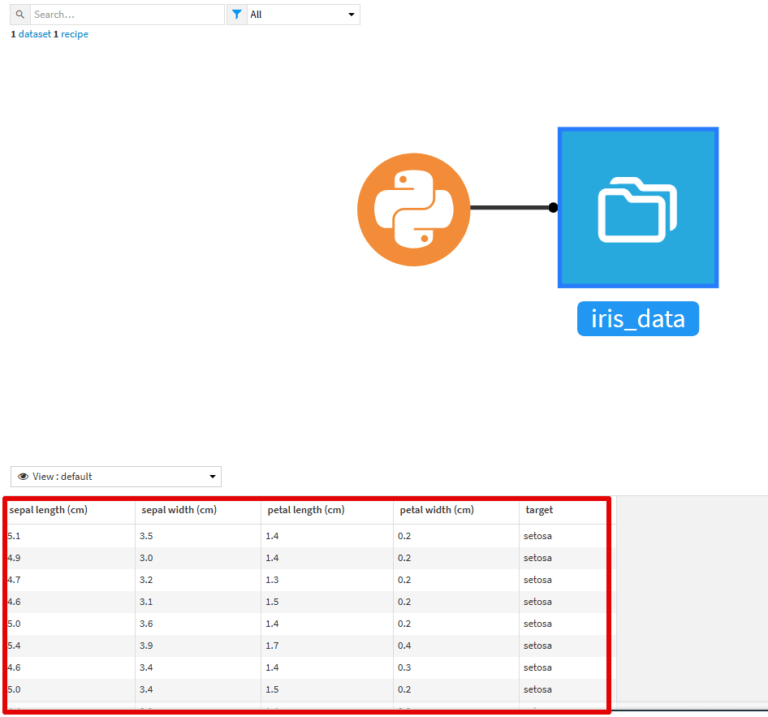Click the blue filter funnel icon
The image size is (768, 717).
click(236, 15)
